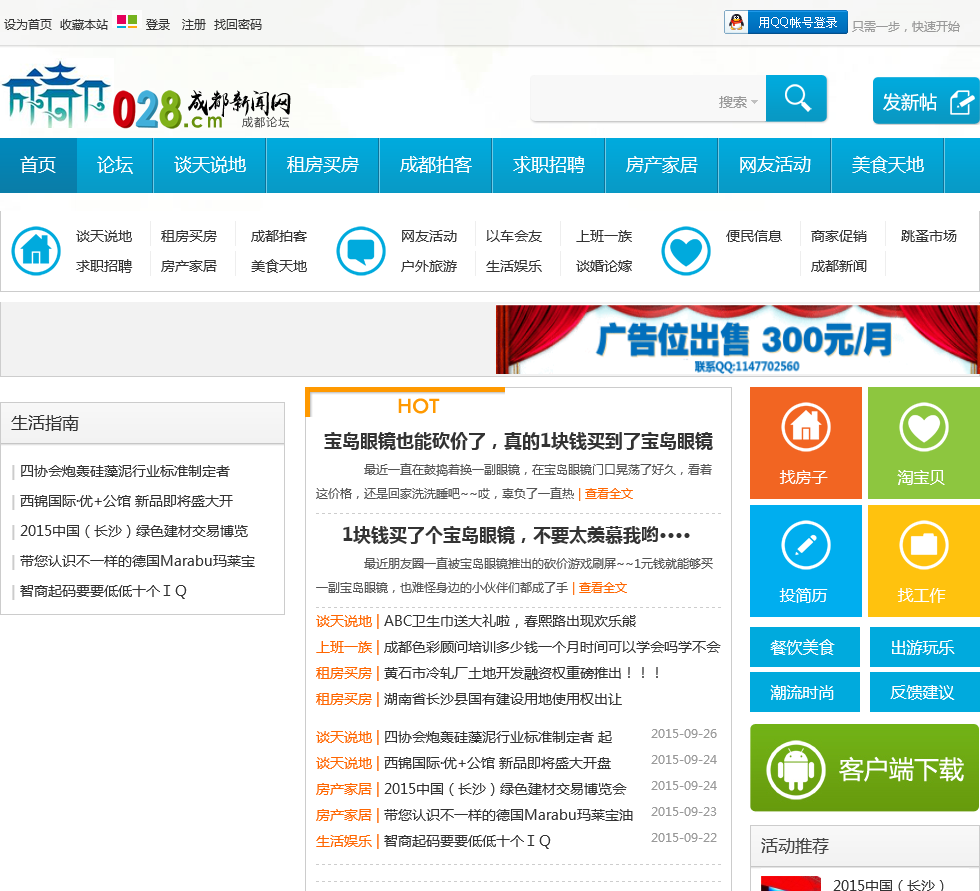Image resolution: width=980 pixels, height=891 pixels.
Task: Click the 2015-09-26 dated post 四协会炮轰硅藻泥
Action: [498, 737]
